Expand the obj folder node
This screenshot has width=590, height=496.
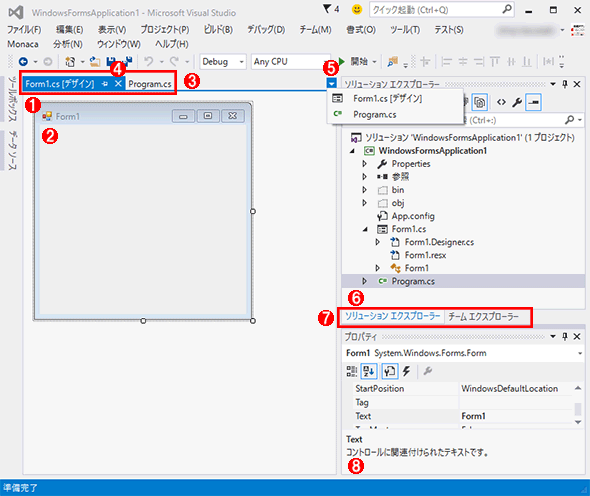pos(364,203)
